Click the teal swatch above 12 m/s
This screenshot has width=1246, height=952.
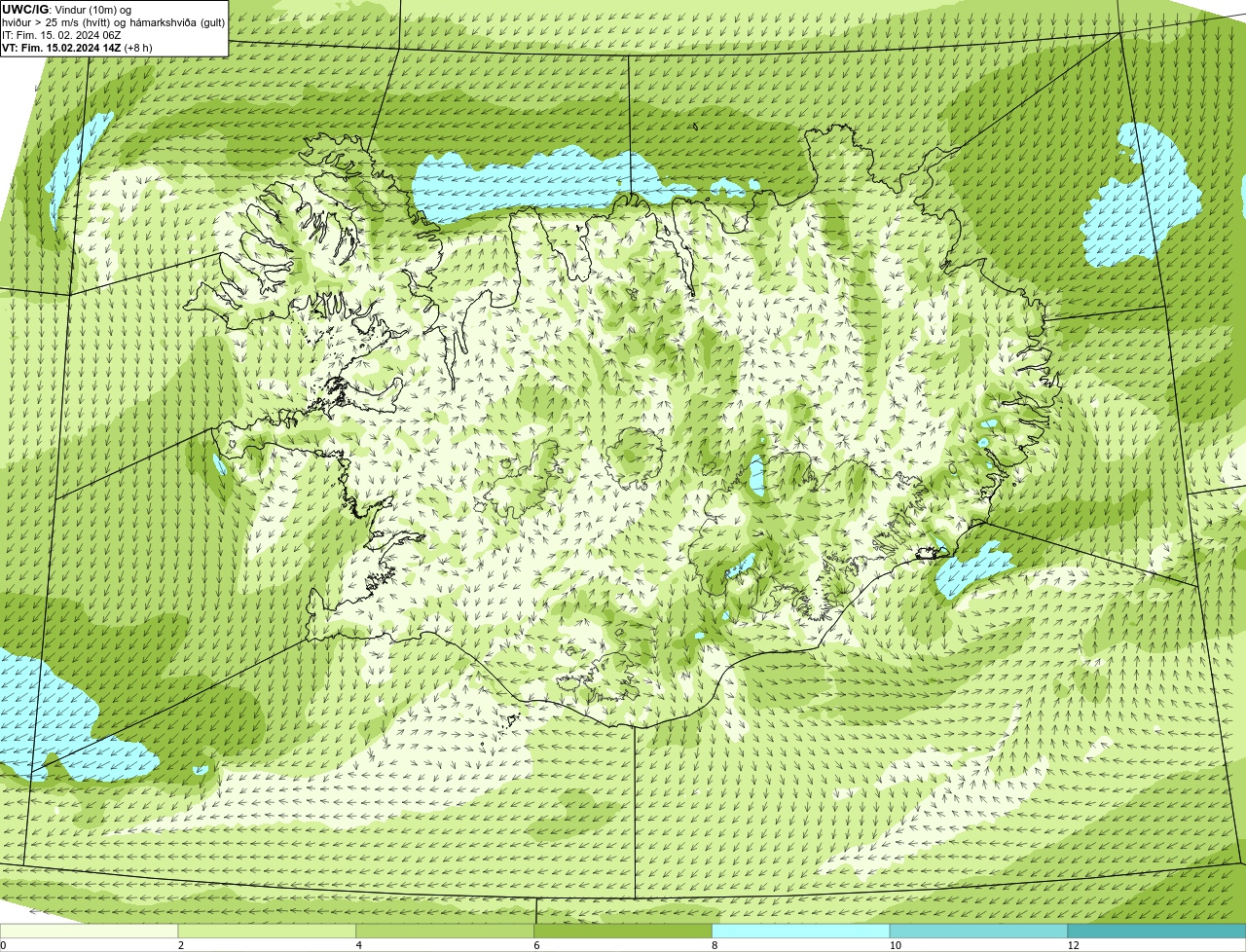click(1156, 932)
